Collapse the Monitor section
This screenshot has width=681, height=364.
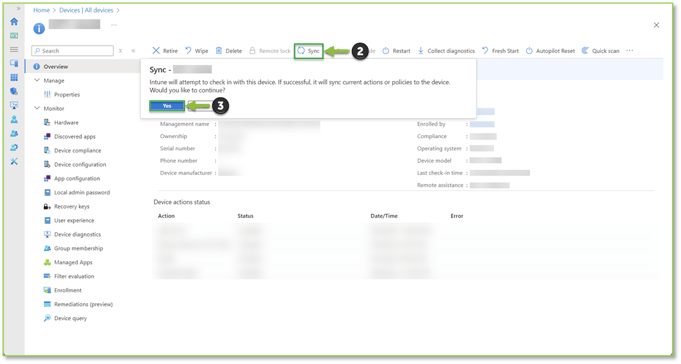coord(37,108)
